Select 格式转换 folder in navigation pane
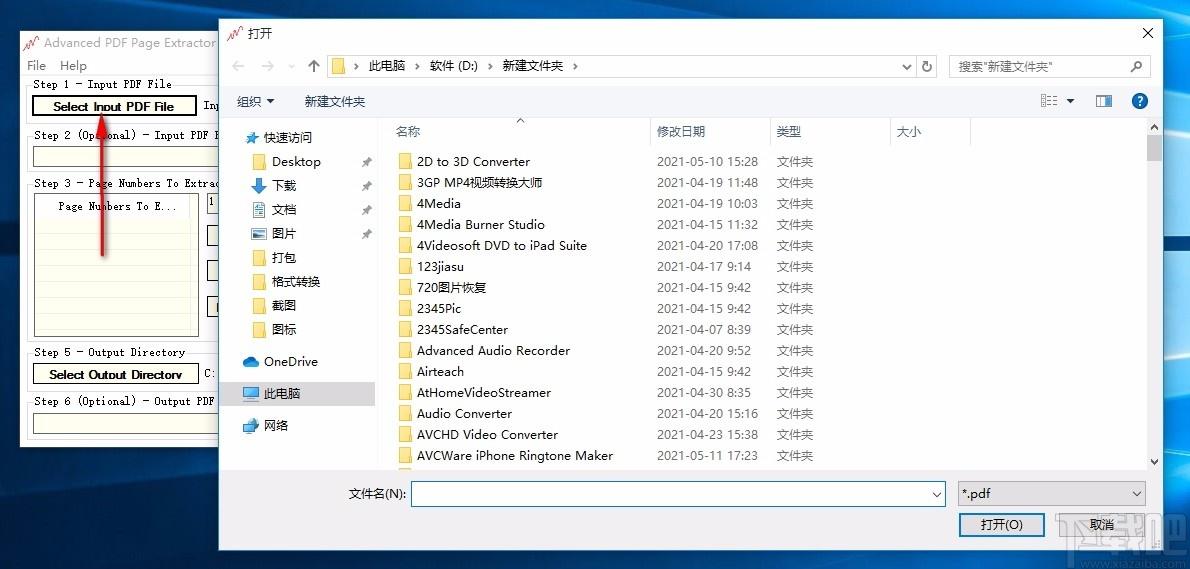This screenshot has height=569, width=1190. tap(296, 281)
